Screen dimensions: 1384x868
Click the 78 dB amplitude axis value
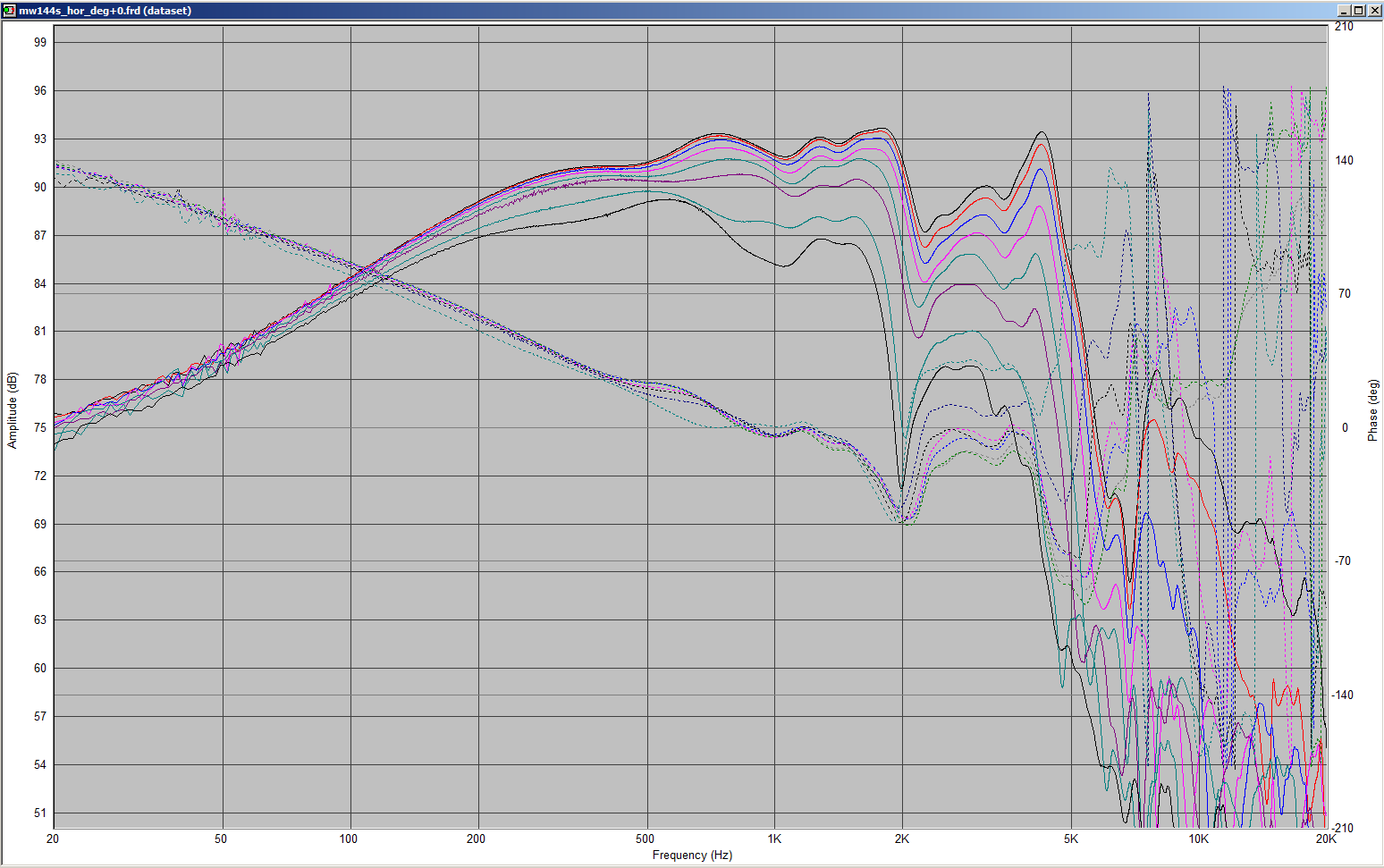tap(40, 380)
